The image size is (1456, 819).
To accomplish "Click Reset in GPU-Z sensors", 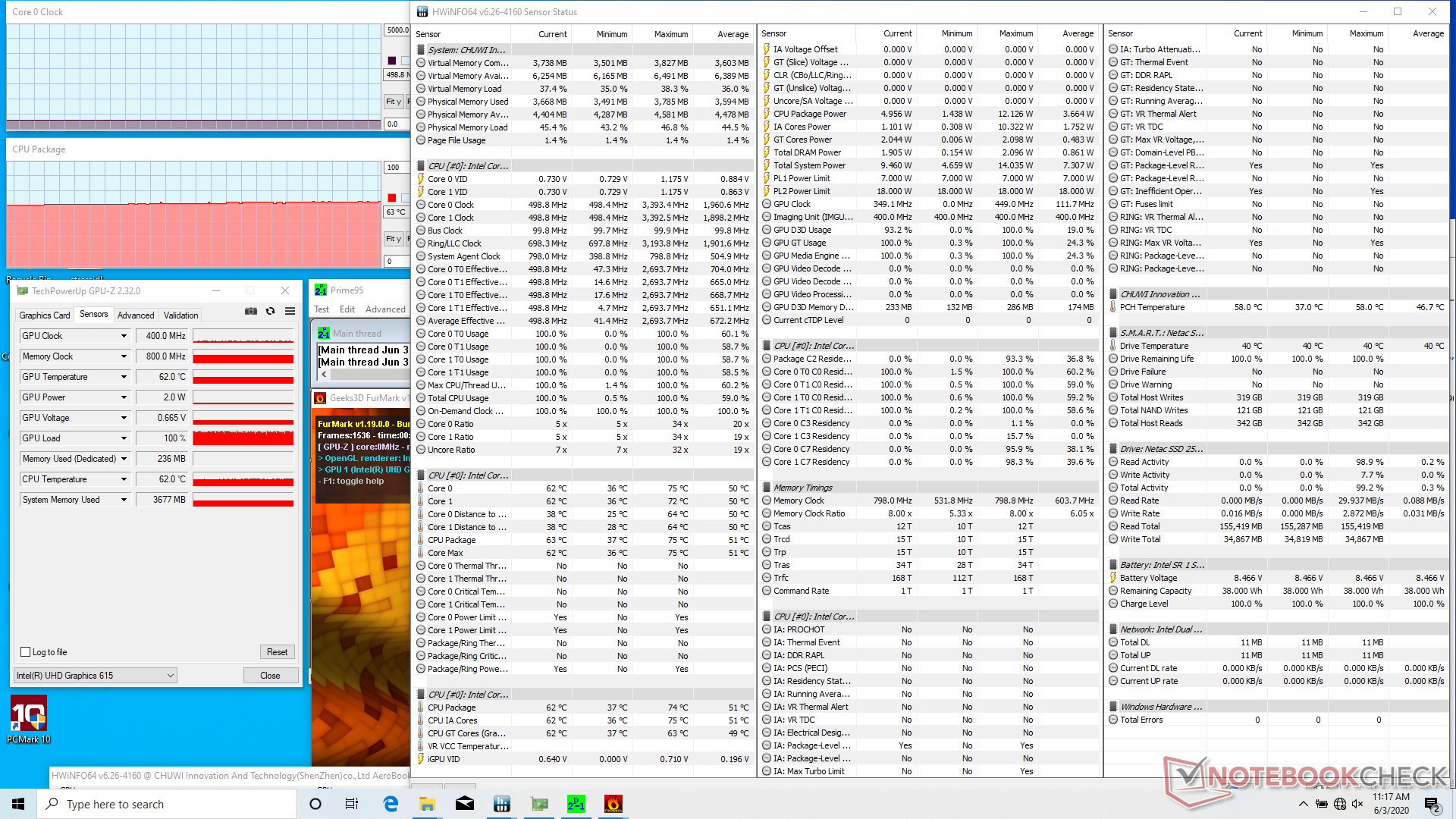I will point(277,652).
